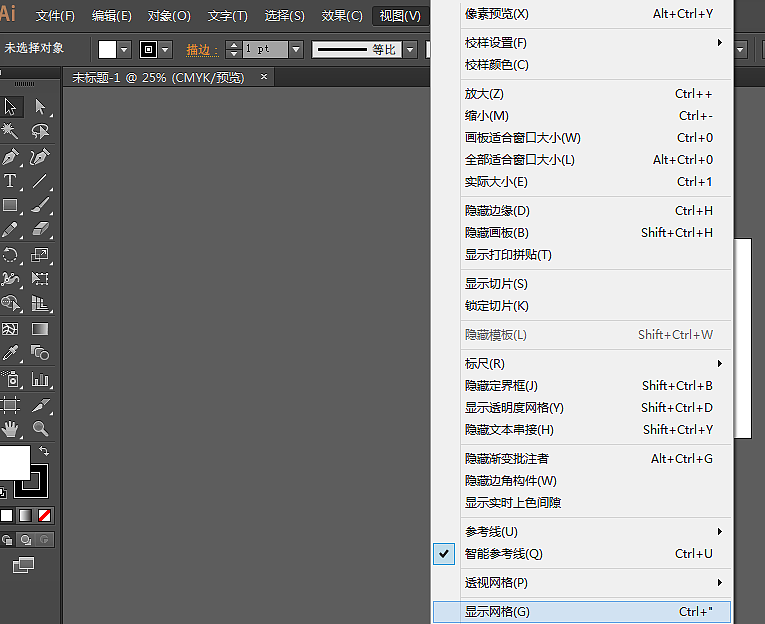Enable Draw Normal mode
Screen dimensions: 765x624
point(7,540)
